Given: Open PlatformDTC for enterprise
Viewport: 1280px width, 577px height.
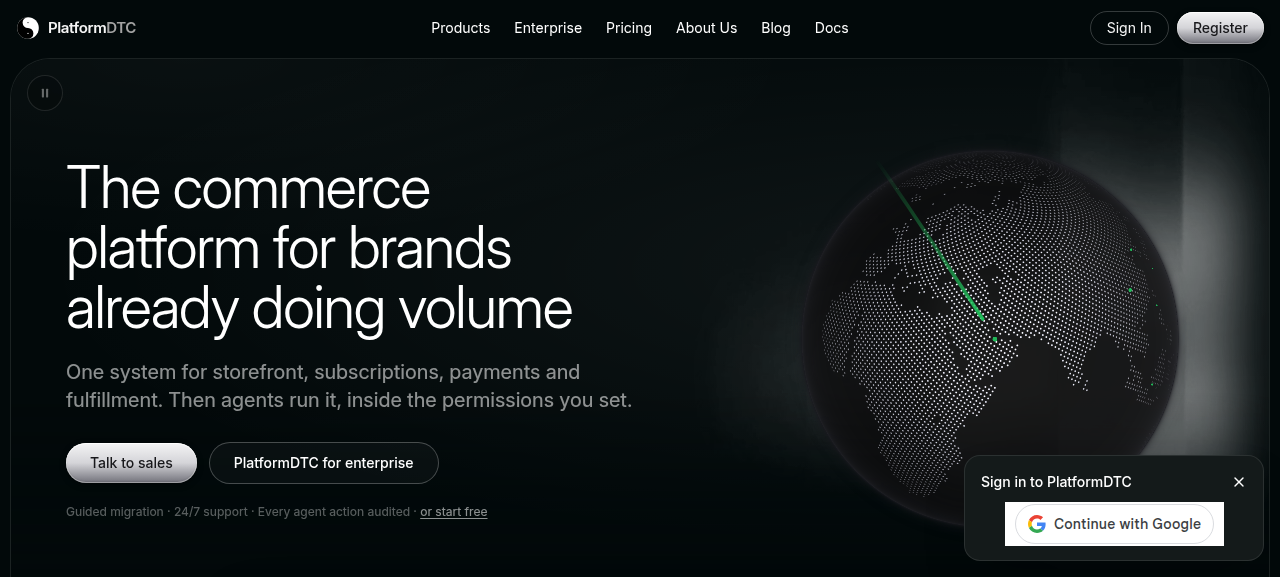Looking at the screenshot, I should [324, 463].
